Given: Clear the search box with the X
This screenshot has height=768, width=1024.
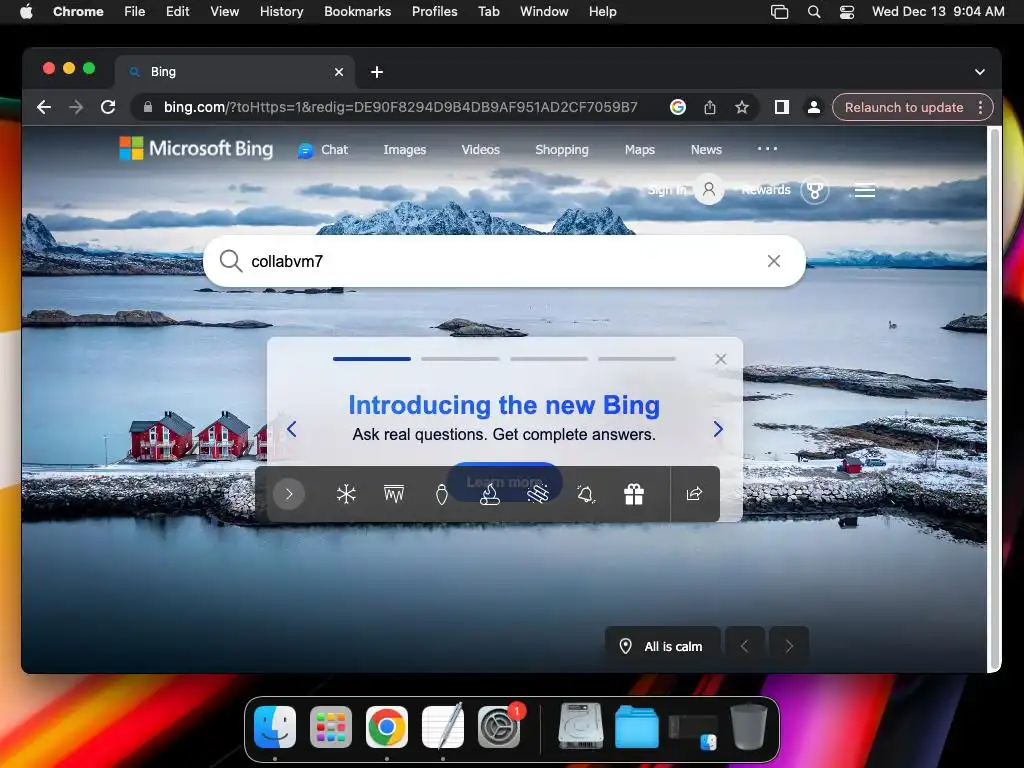Looking at the screenshot, I should point(774,261).
